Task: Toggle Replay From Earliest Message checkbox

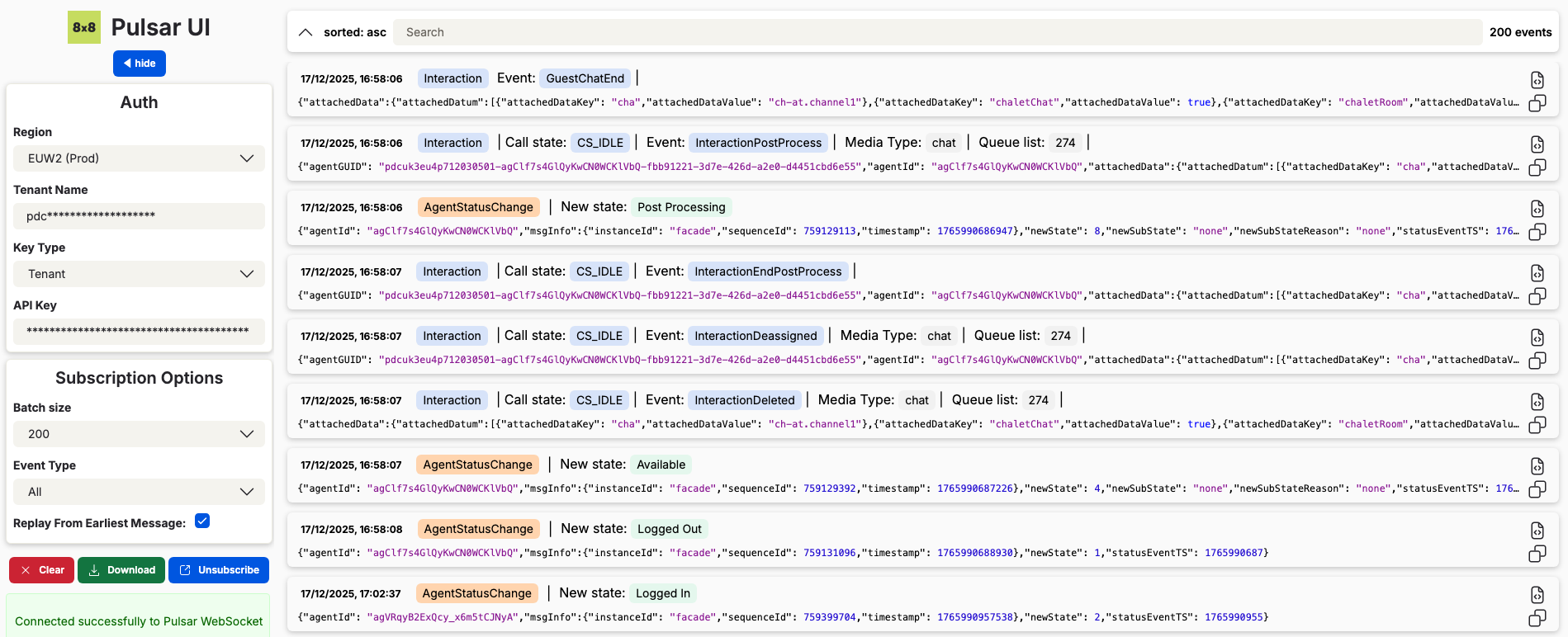Action: [202, 521]
